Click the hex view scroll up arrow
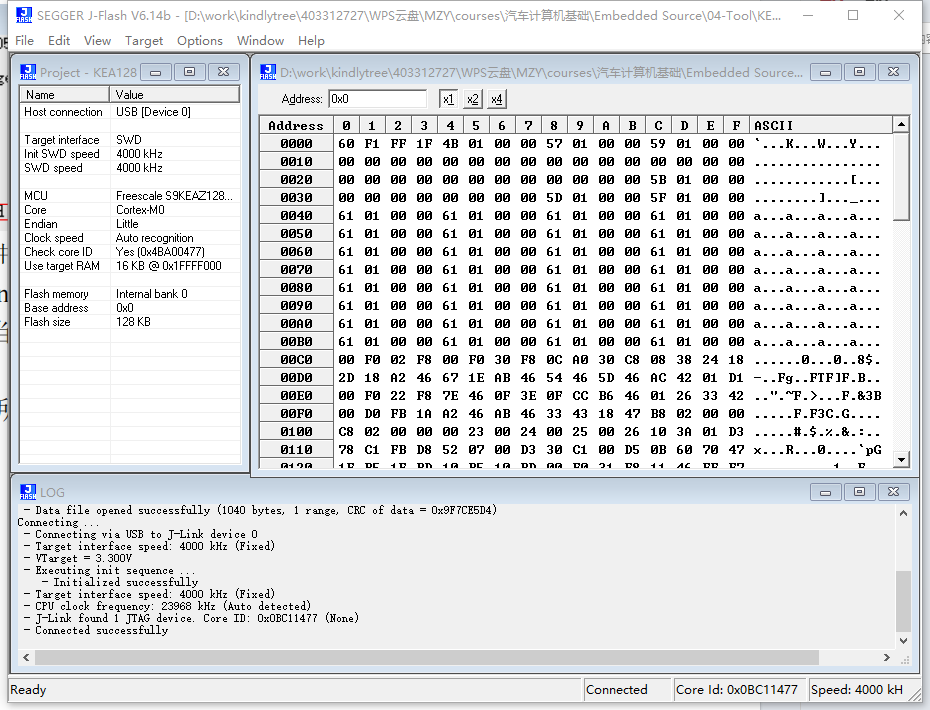The image size is (930, 710). click(901, 125)
